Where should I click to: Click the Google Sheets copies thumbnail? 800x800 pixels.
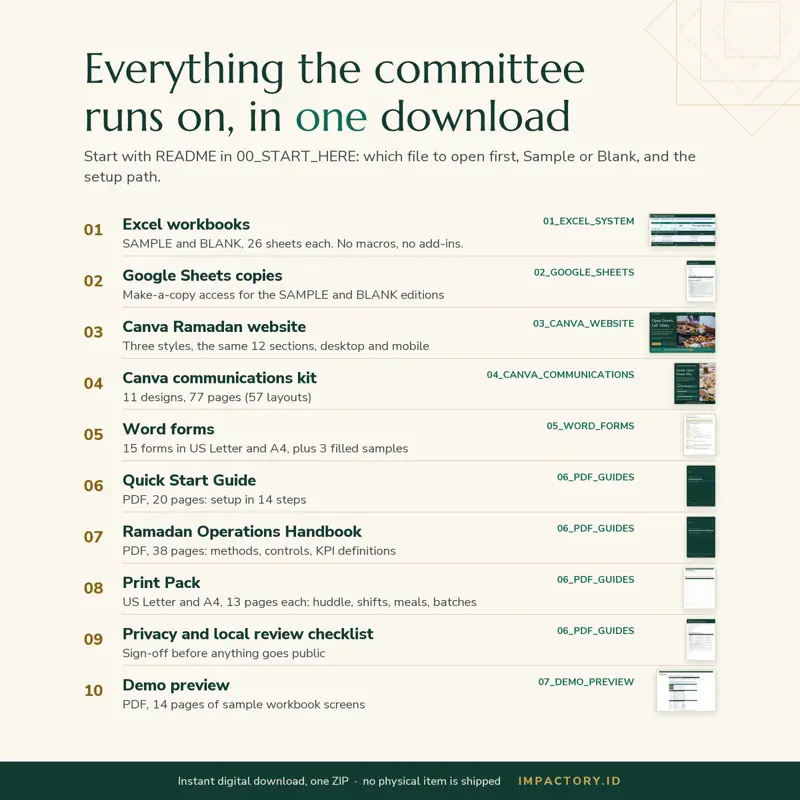point(701,281)
